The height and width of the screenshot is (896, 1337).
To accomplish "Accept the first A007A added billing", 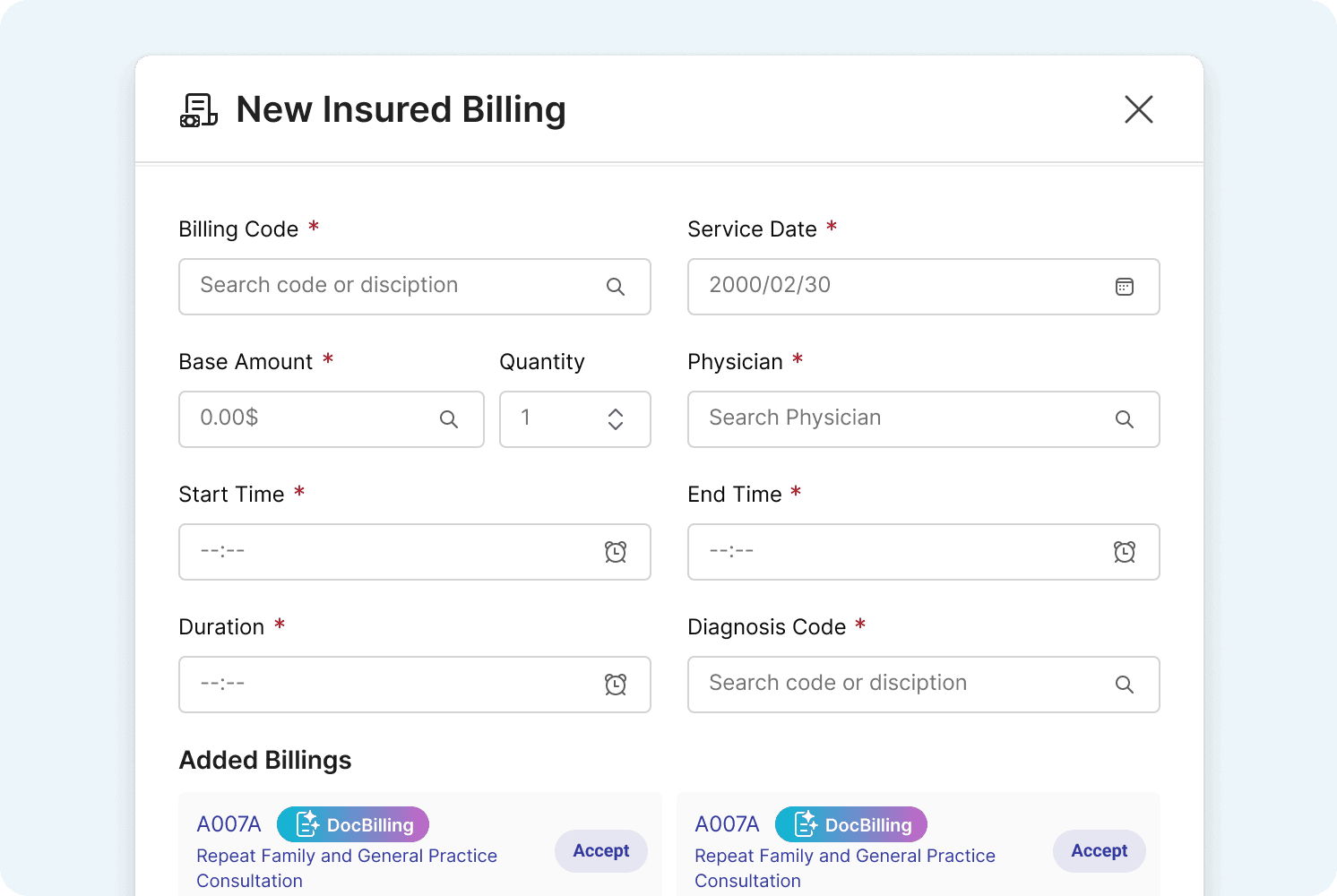I will click(x=600, y=851).
